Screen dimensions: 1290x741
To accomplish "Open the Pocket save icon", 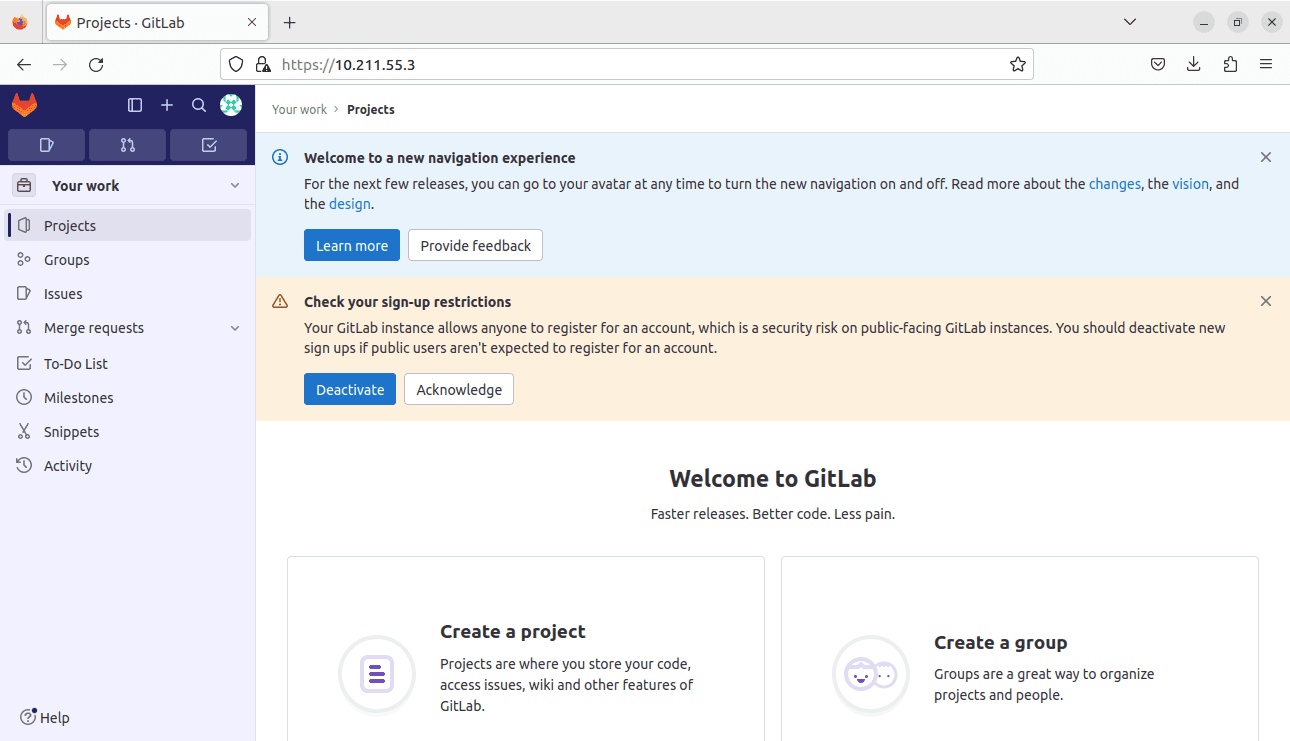I will tap(1157, 64).
